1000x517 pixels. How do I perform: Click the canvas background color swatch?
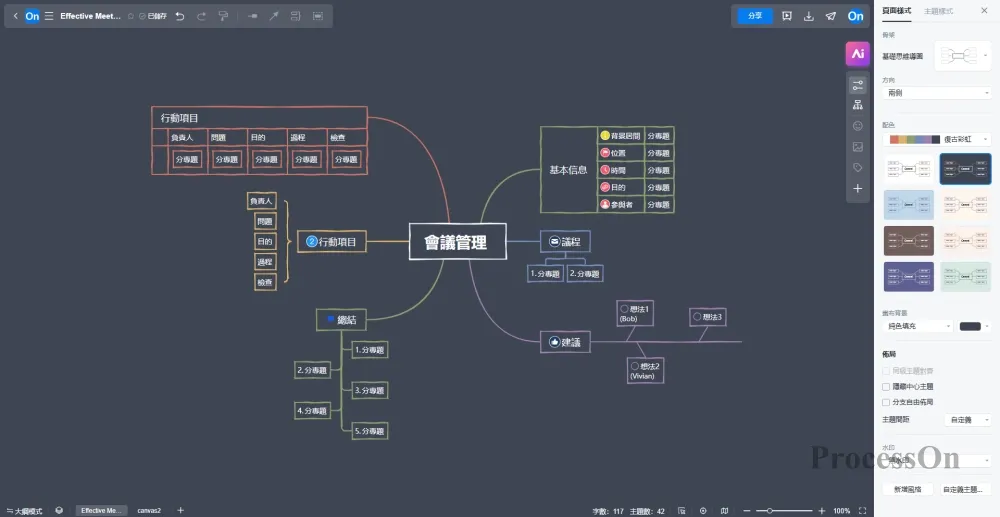[970, 326]
